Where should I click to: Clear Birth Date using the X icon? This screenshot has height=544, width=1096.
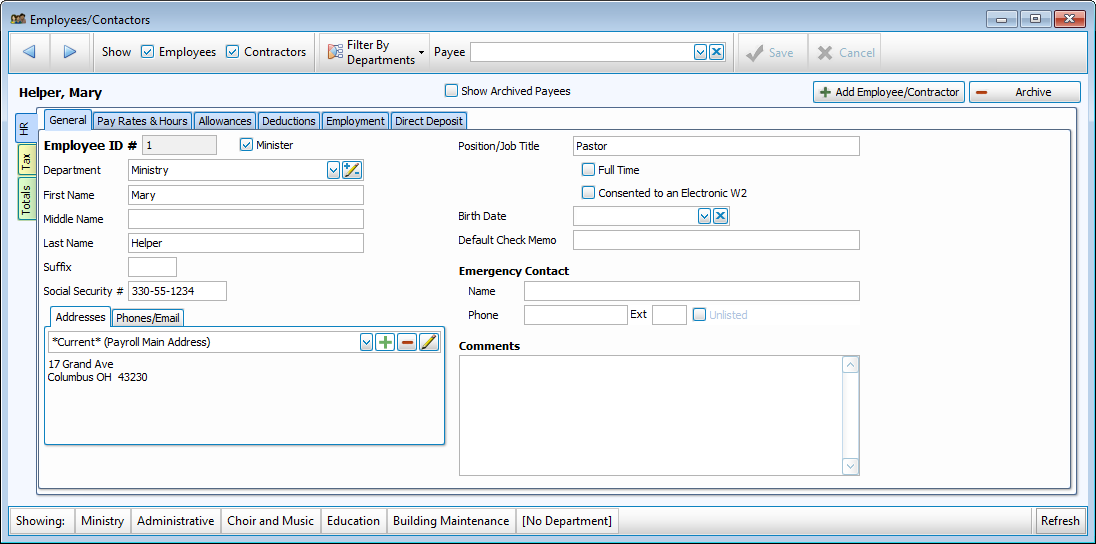point(720,216)
